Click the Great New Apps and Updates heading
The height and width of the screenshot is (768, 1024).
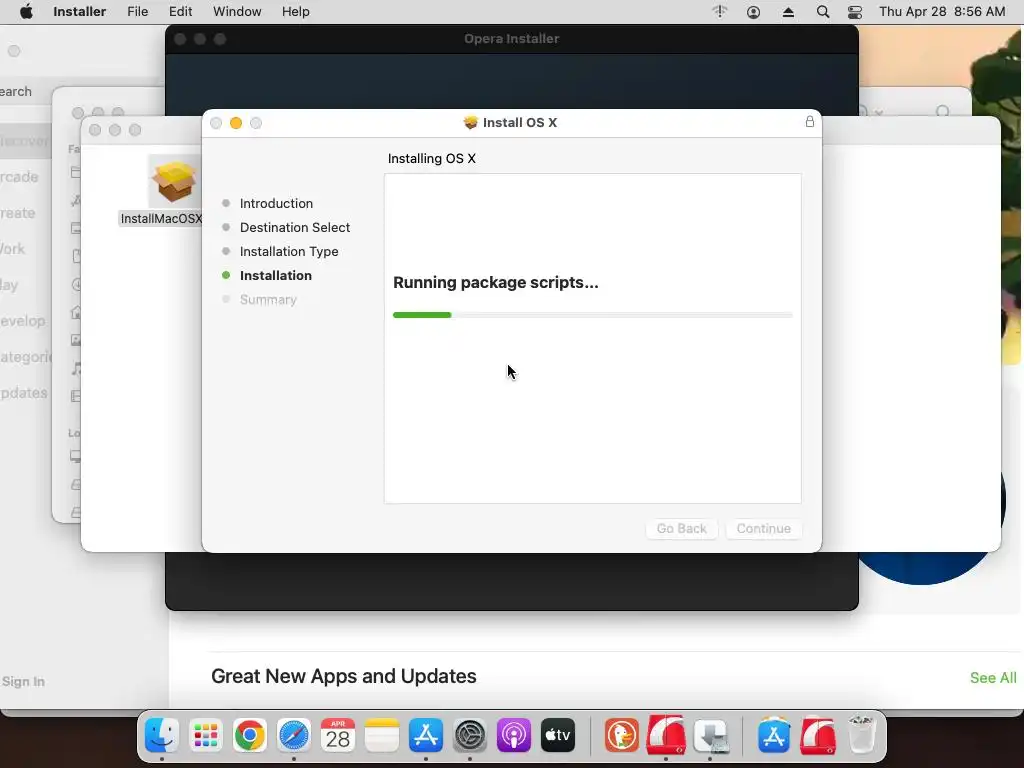point(344,676)
